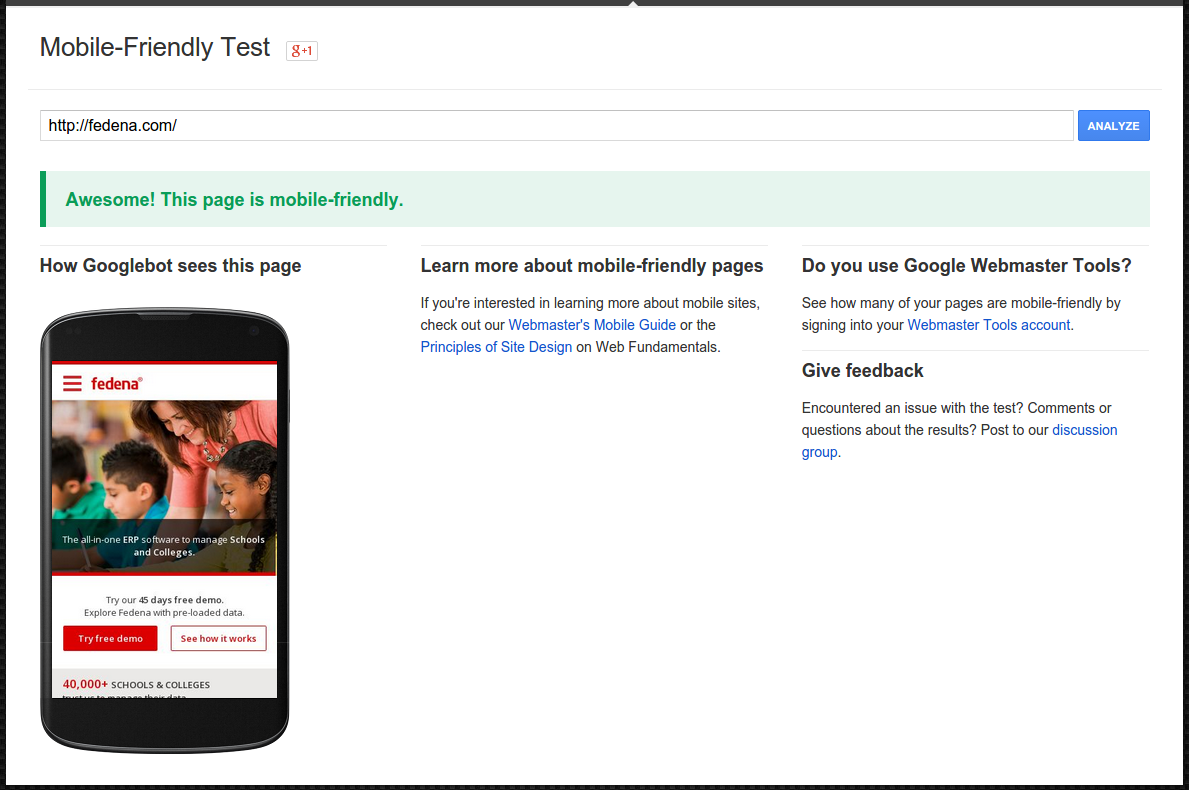This screenshot has height=790, width=1189.
Task: Click the See how it works button
Action: 218,638
